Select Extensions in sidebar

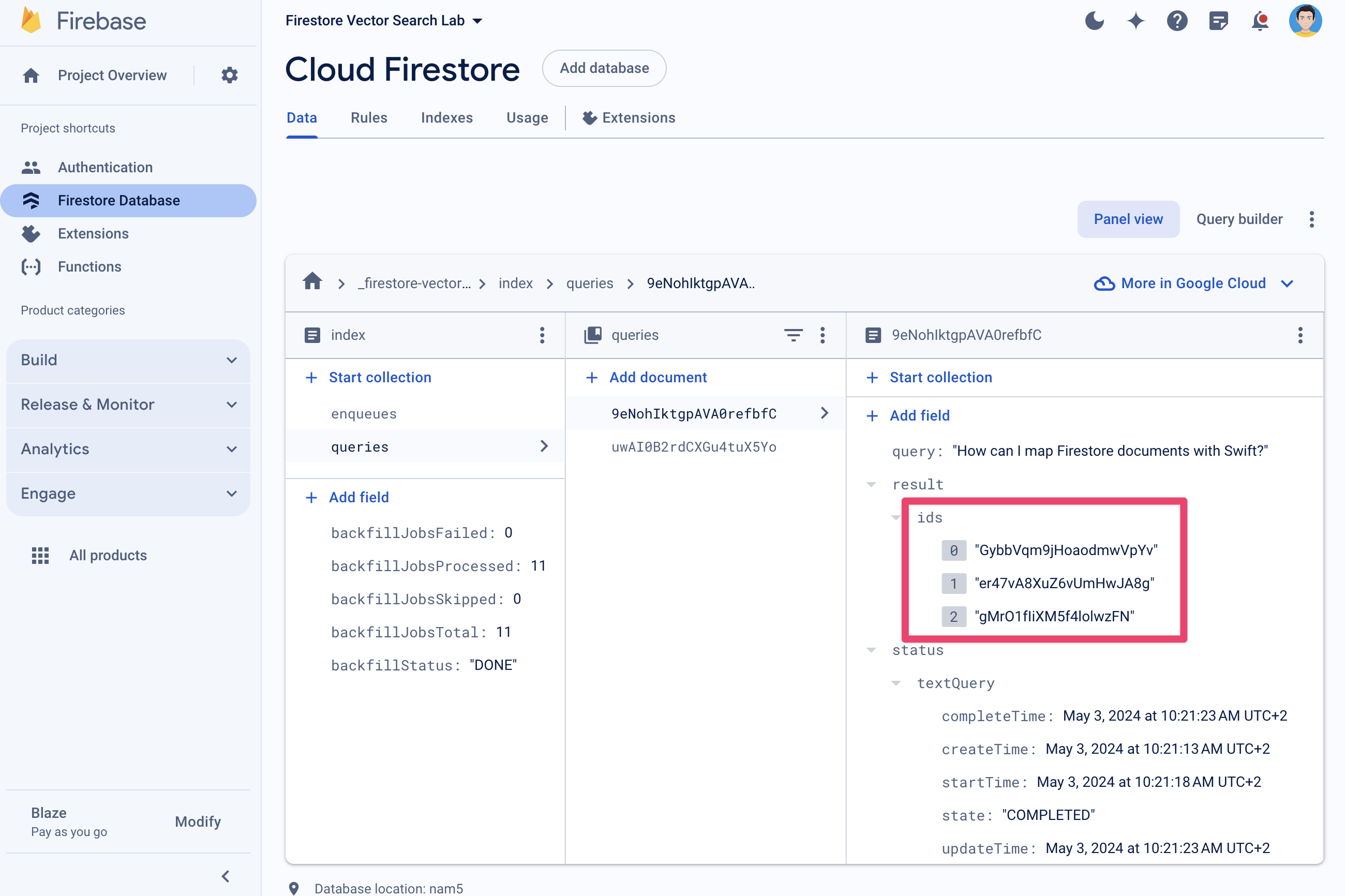pos(93,233)
